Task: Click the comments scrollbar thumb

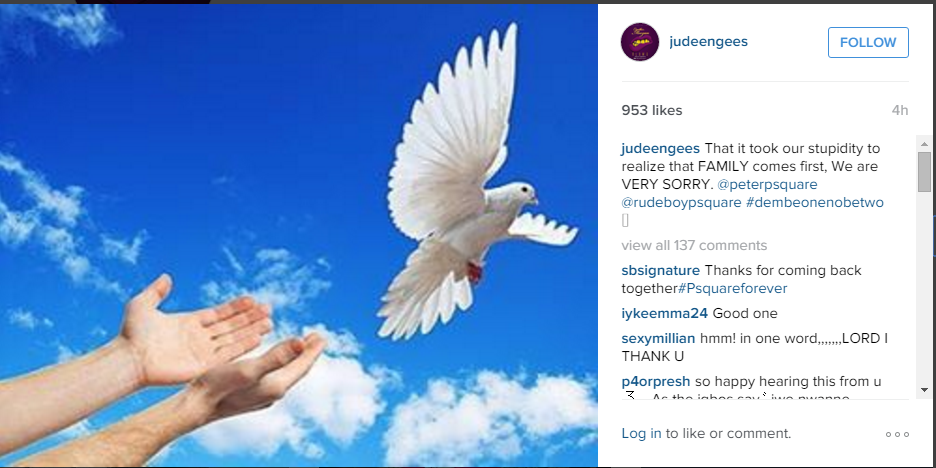Action: pos(924,172)
